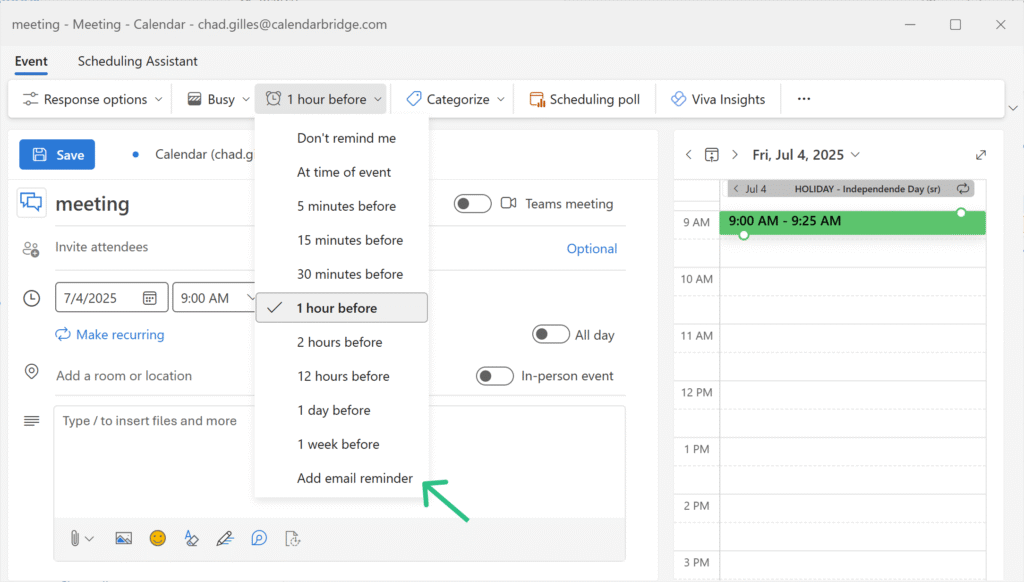Choose 12 hours before reminder
The width and height of the screenshot is (1024, 582).
click(x=342, y=376)
